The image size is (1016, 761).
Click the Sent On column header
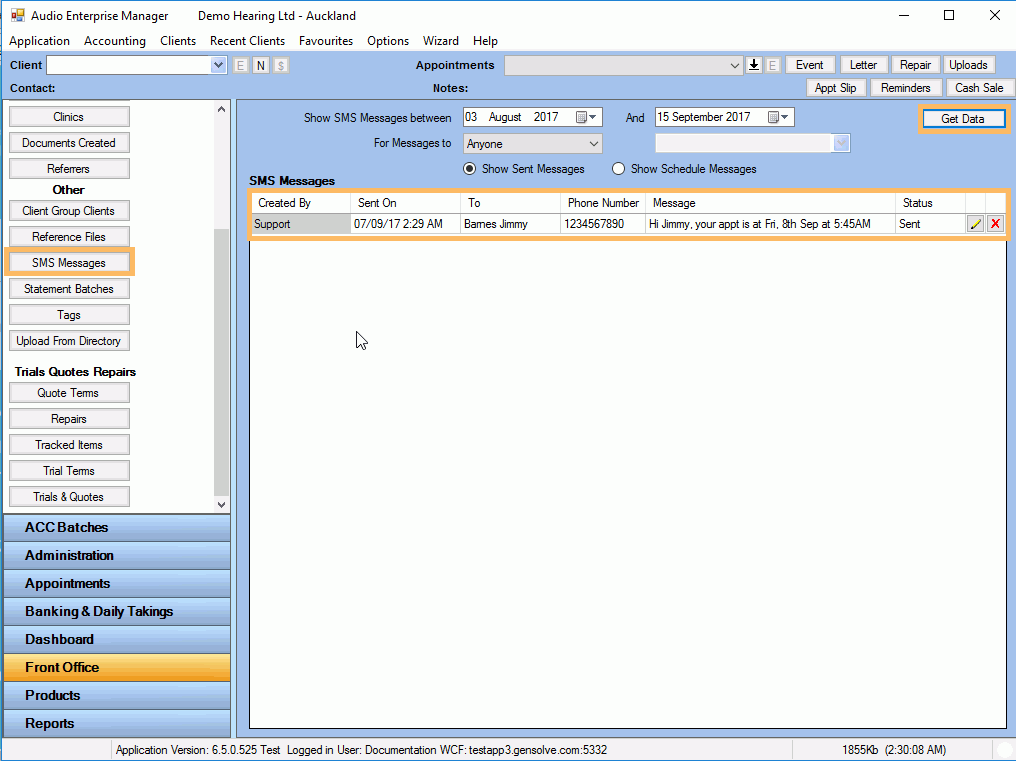(x=404, y=203)
